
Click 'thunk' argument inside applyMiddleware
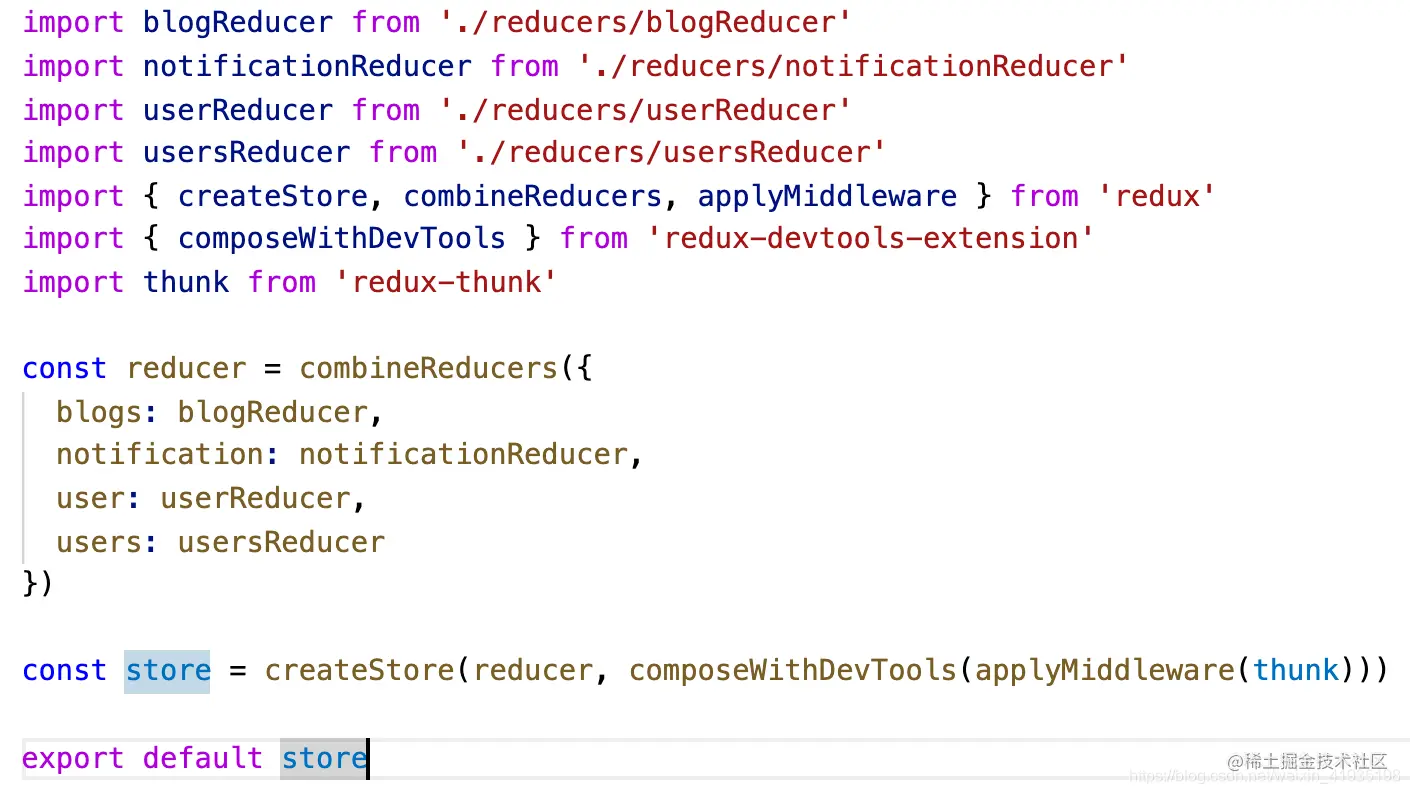[1295, 671]
